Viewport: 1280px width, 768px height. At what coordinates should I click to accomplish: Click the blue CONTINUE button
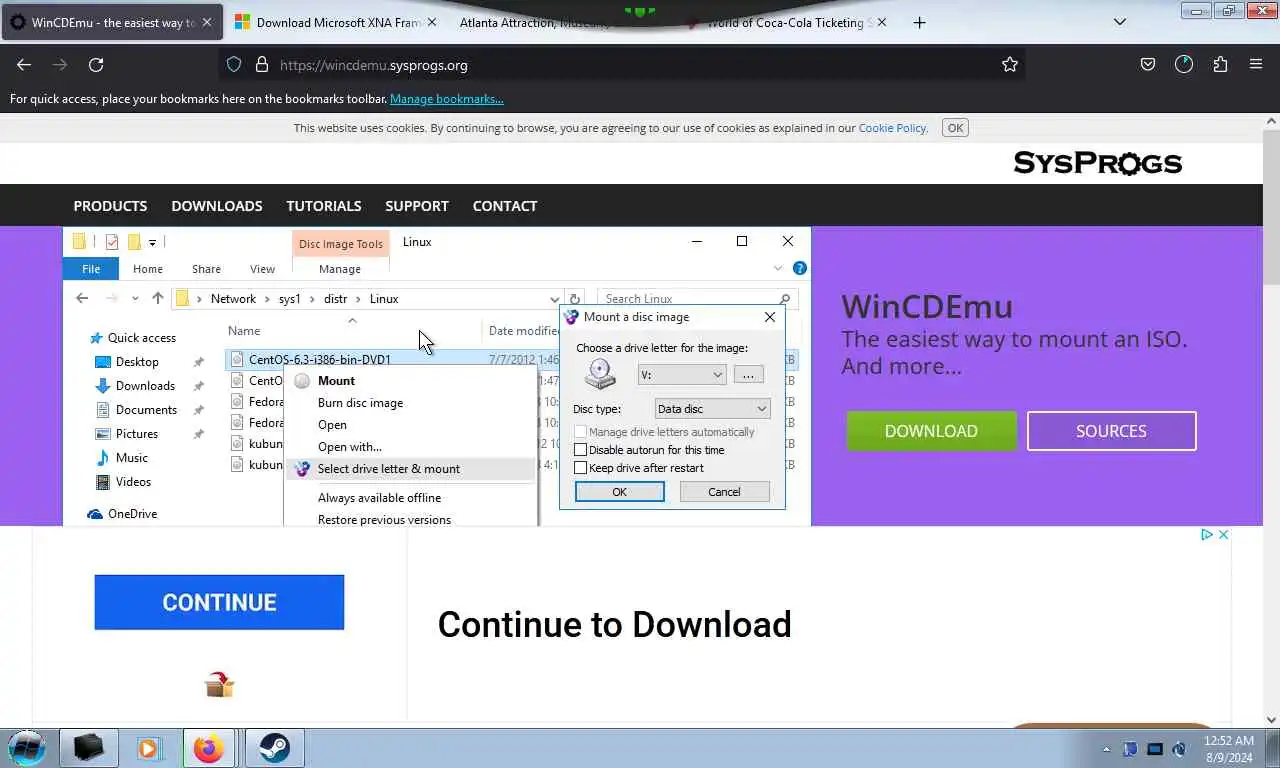219,602
